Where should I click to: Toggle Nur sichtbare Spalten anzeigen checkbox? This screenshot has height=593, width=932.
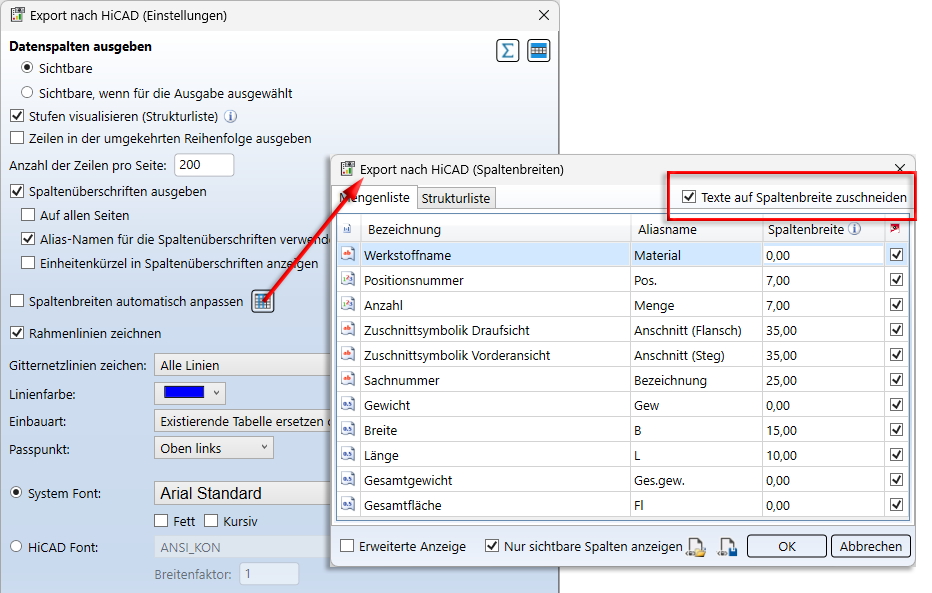[x=492, y=545]
